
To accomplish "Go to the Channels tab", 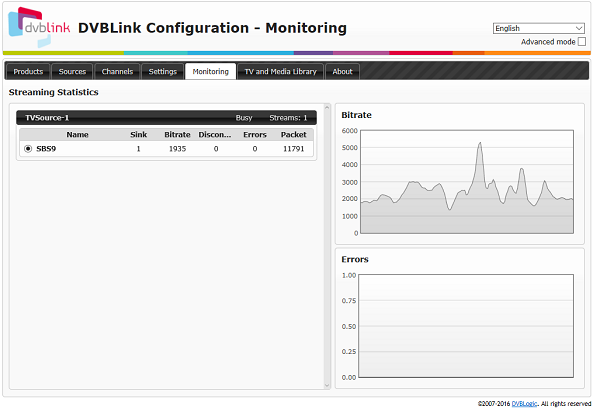I will click(x=118, y=72).
